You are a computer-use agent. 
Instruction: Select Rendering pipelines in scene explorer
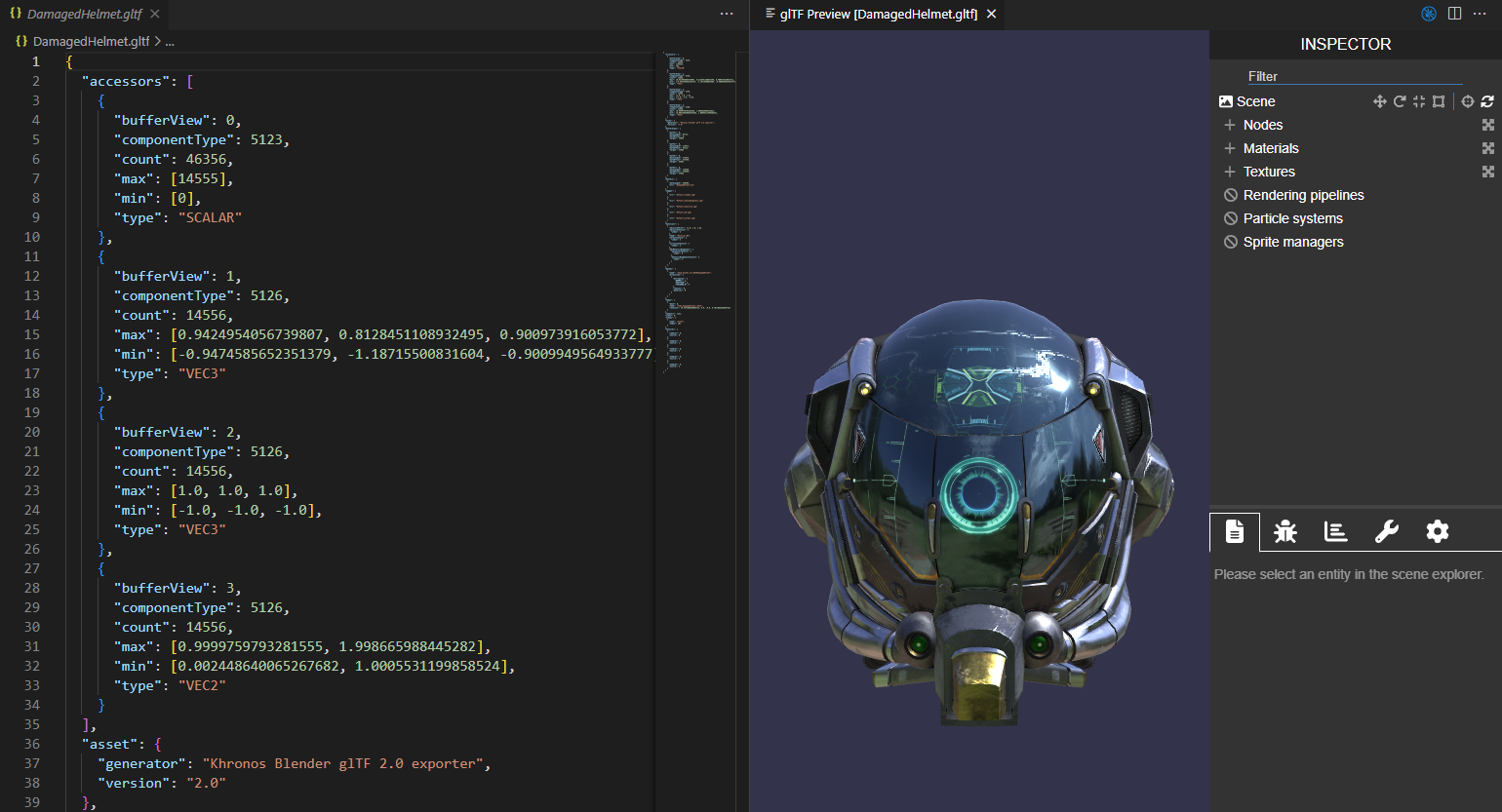point(1303,195)
